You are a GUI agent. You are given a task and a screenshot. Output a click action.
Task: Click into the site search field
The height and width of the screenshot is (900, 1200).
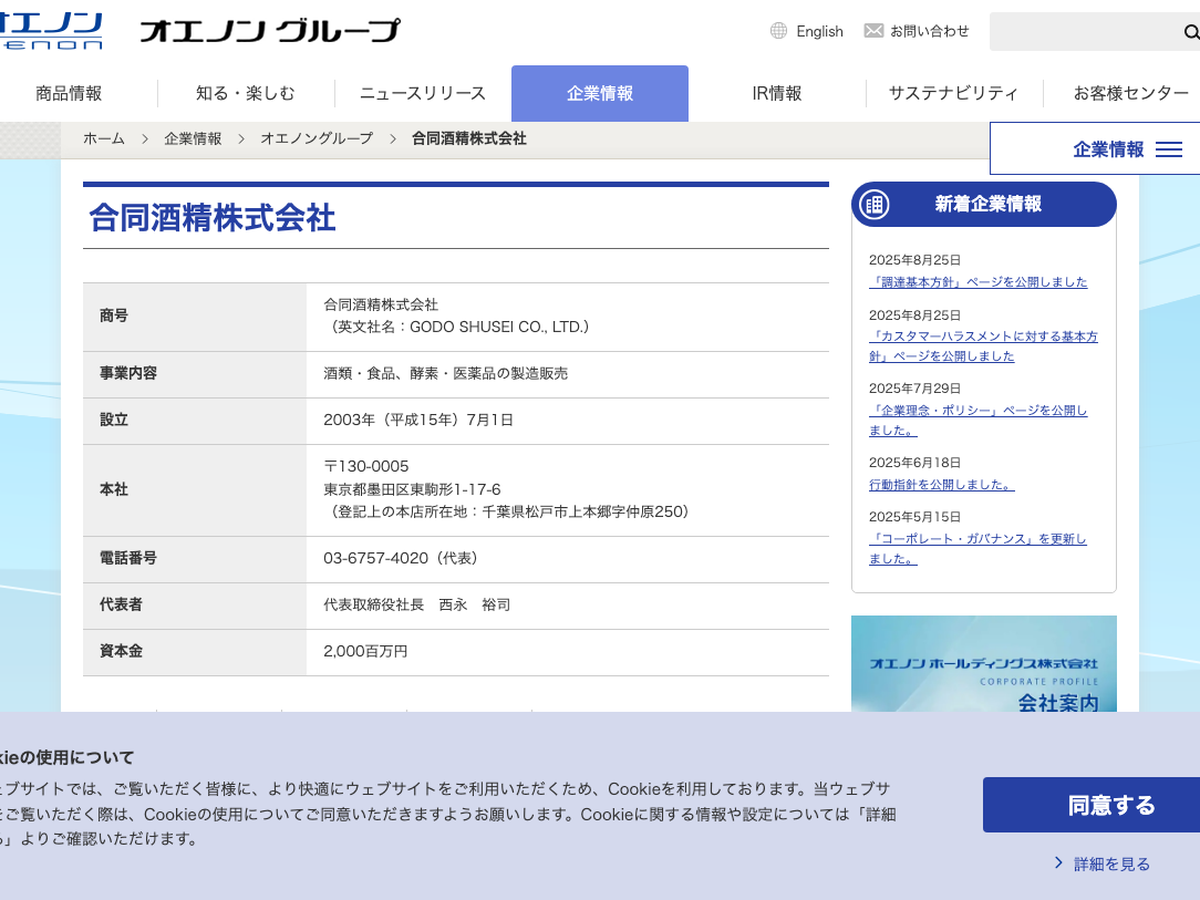[x=1080, y=32]
